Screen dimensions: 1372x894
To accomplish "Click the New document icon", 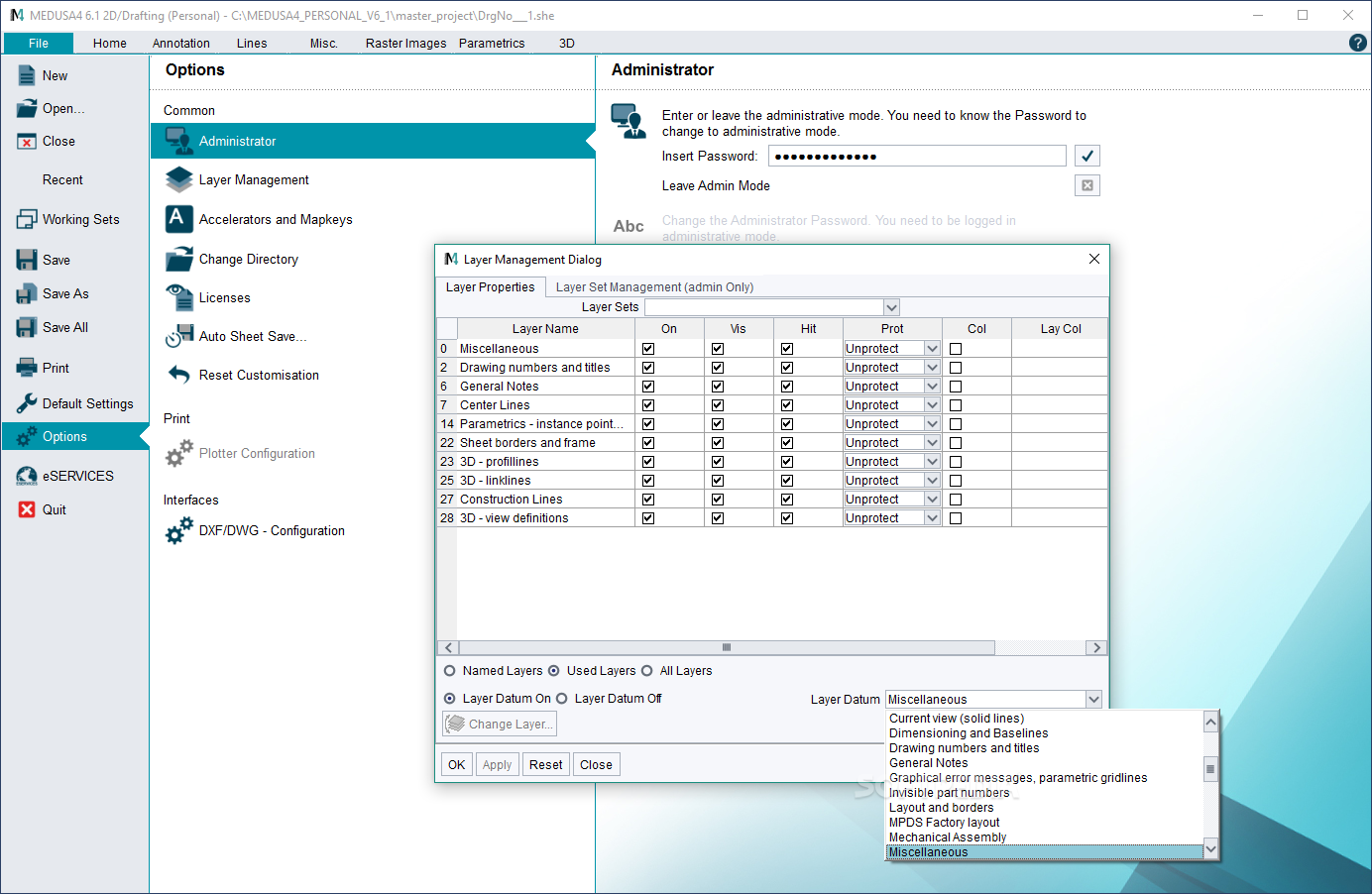I will pos(27,76).
